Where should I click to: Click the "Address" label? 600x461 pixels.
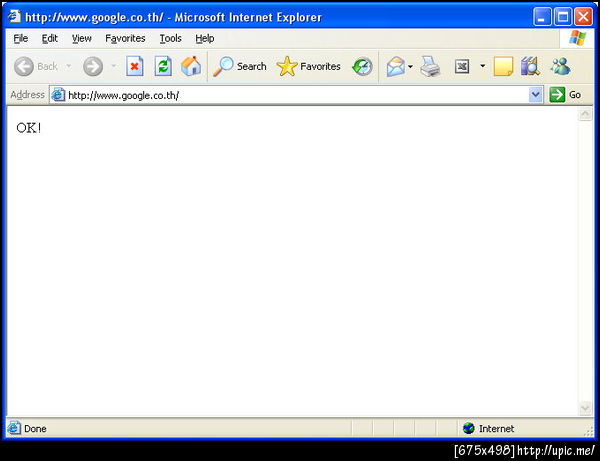pos(28,94)
